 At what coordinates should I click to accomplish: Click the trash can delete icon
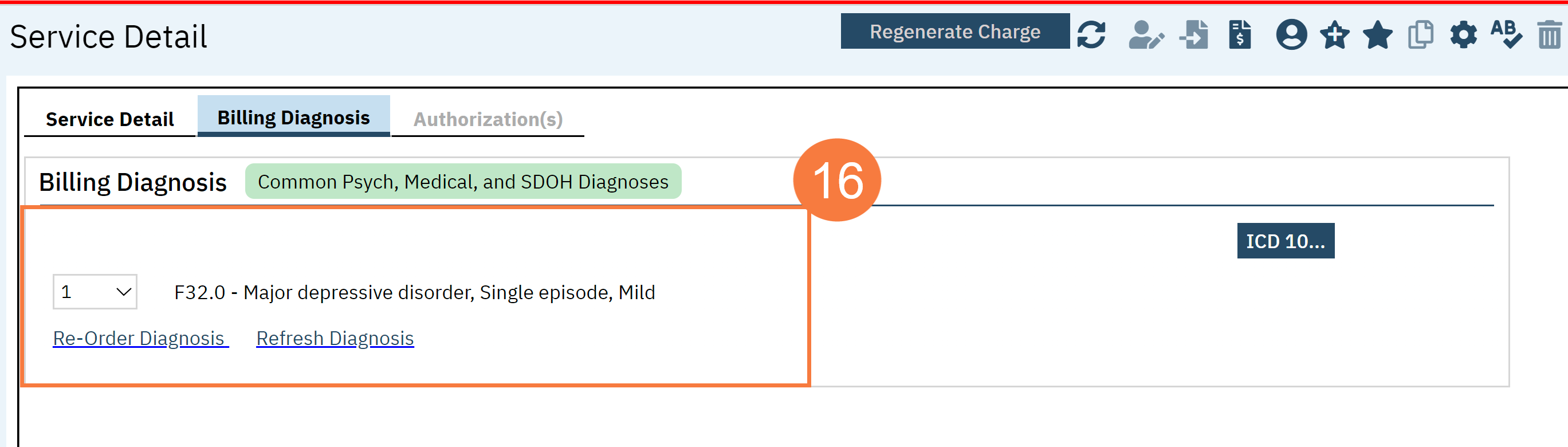tap(1549, 34)
